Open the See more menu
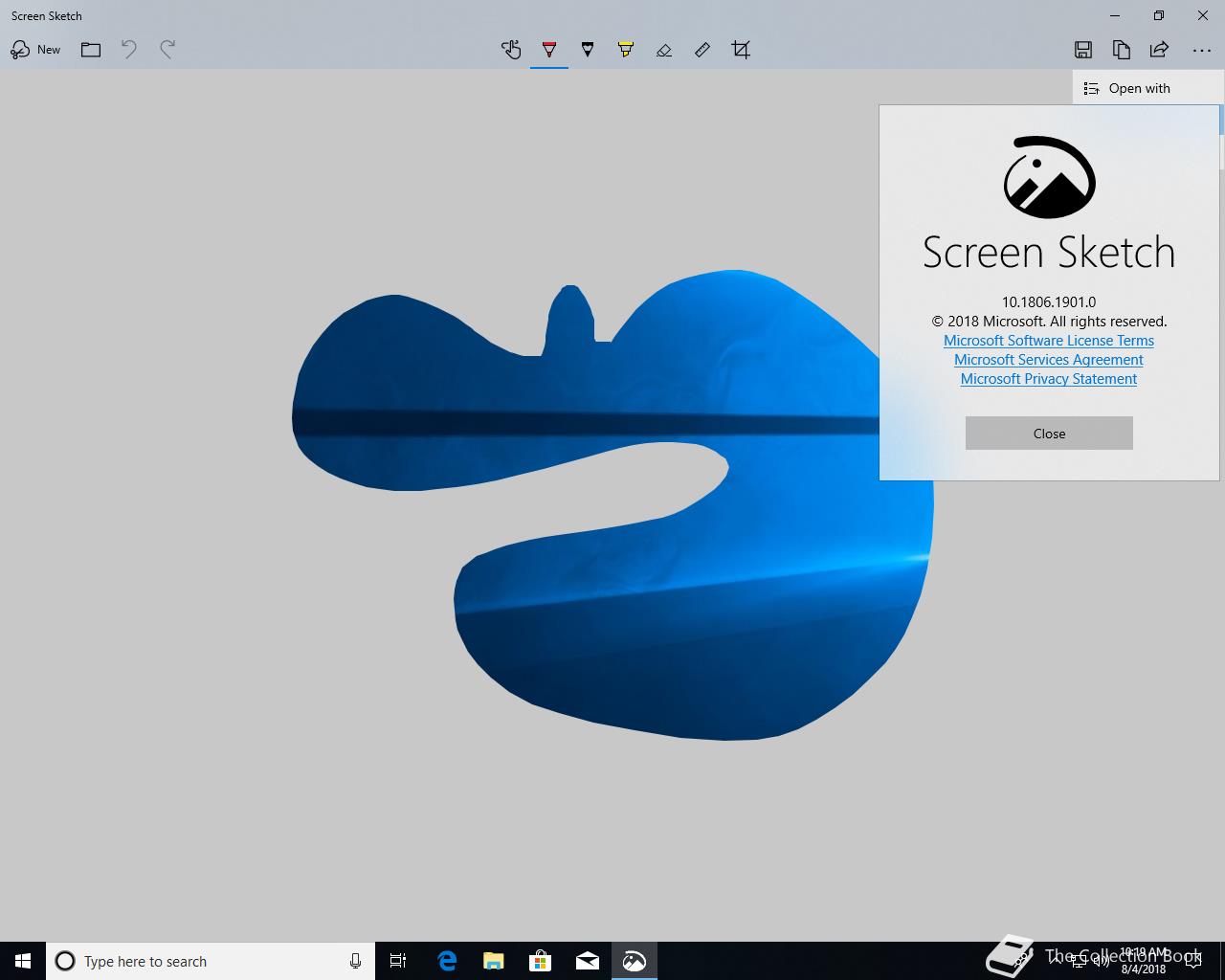Image resolution: width=1225 pixels, height=980 pixels. pos(1202,50)
